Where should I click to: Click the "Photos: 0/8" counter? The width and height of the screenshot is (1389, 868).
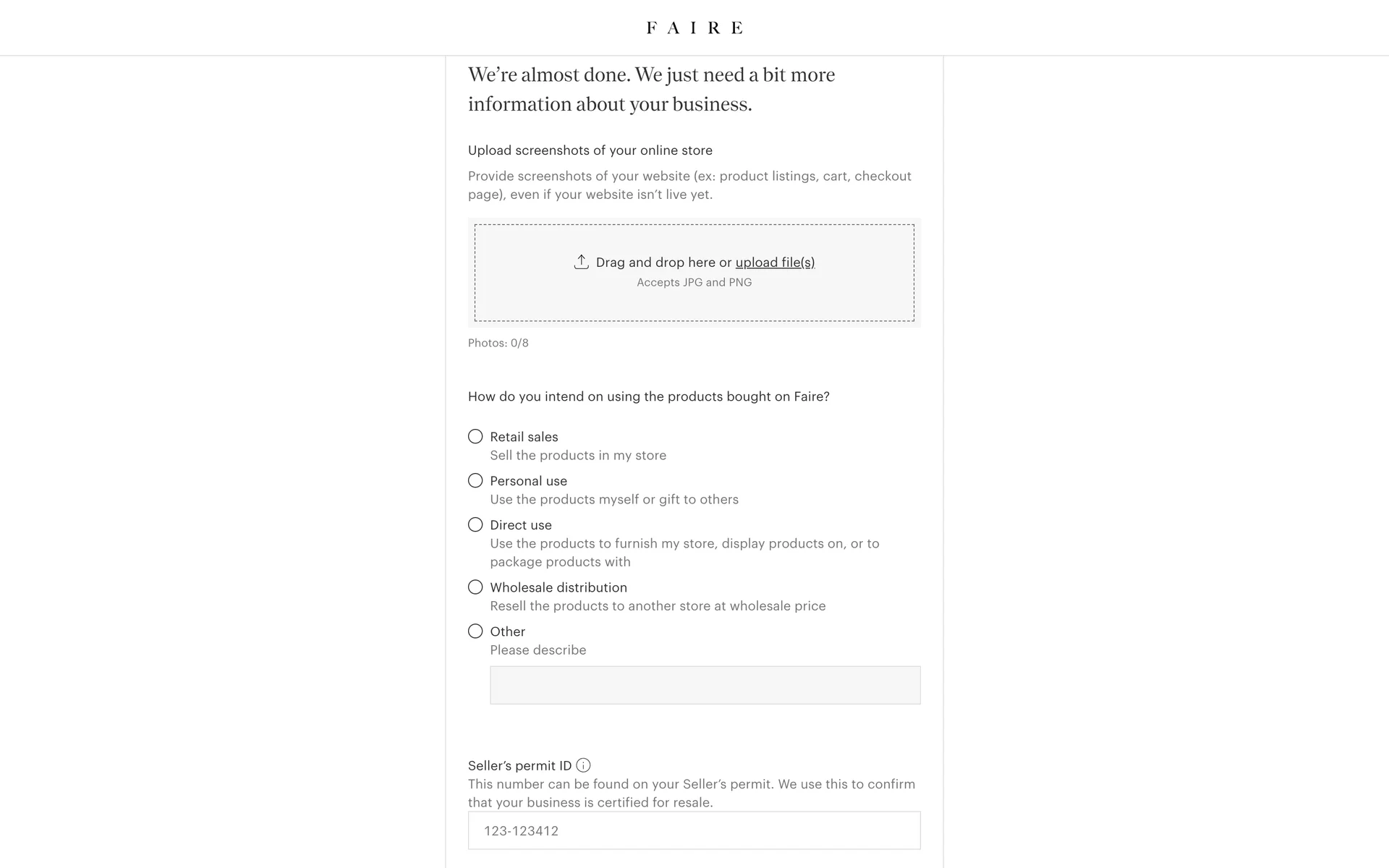tap(498, 343)
